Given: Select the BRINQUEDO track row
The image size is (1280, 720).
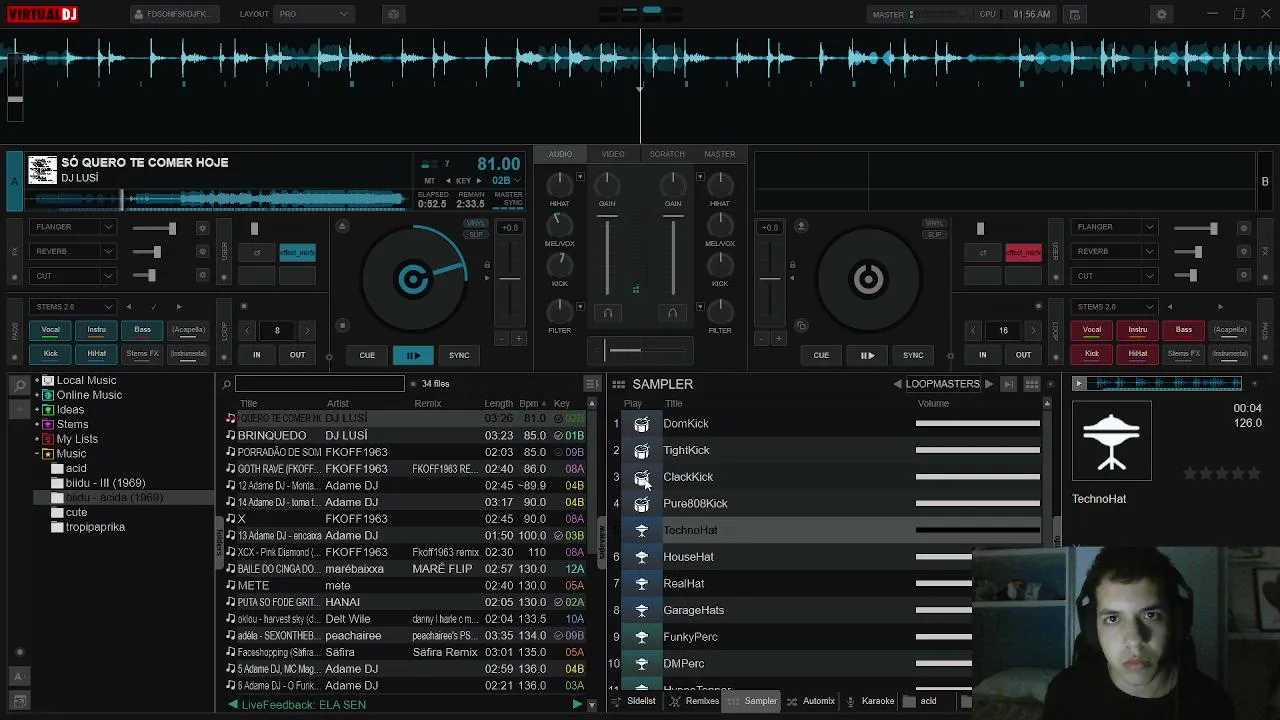Looking at the screenshot, I should pos(405,436).
